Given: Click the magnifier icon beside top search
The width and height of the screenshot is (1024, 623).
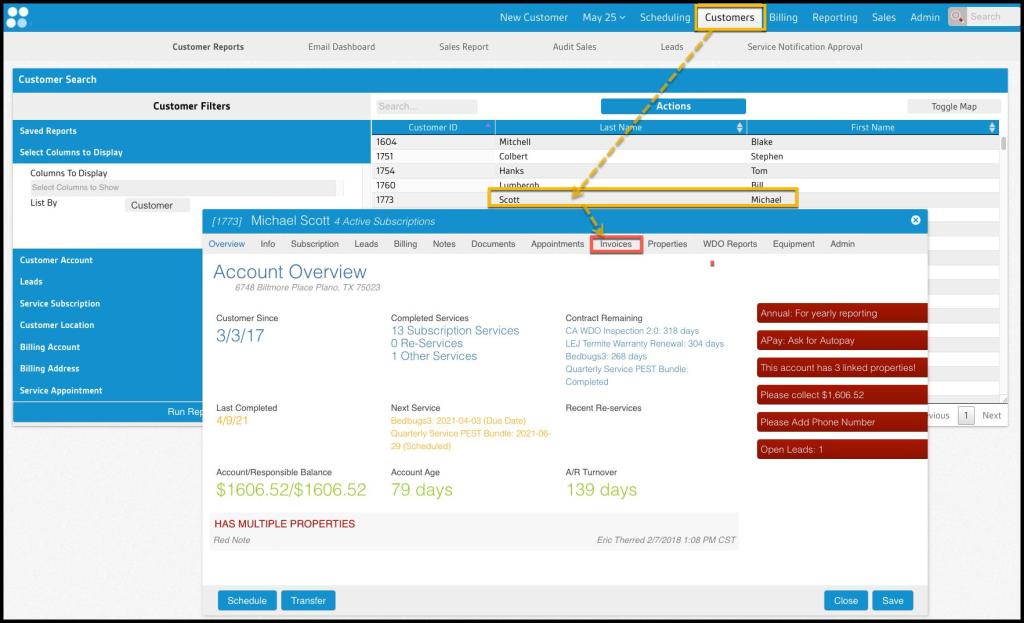Looking at the screenshot, I should click(x=957, y=17).
